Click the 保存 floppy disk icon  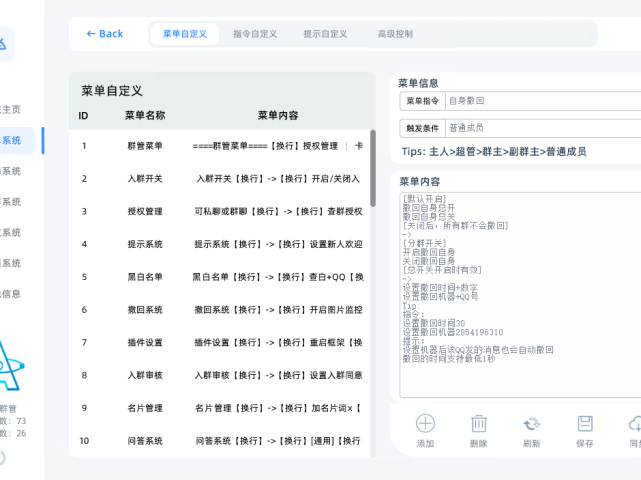pyautogui.click(x=585, y=424)
